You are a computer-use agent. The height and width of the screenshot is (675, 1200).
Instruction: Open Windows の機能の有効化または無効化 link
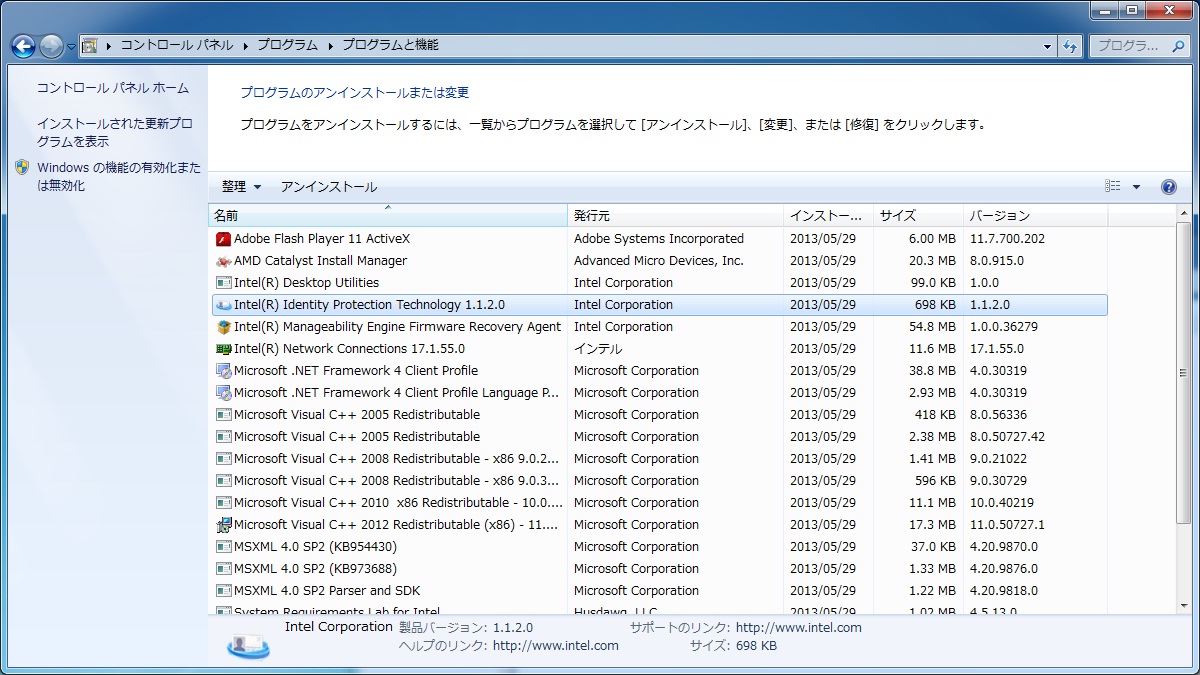tap(119, 177)
